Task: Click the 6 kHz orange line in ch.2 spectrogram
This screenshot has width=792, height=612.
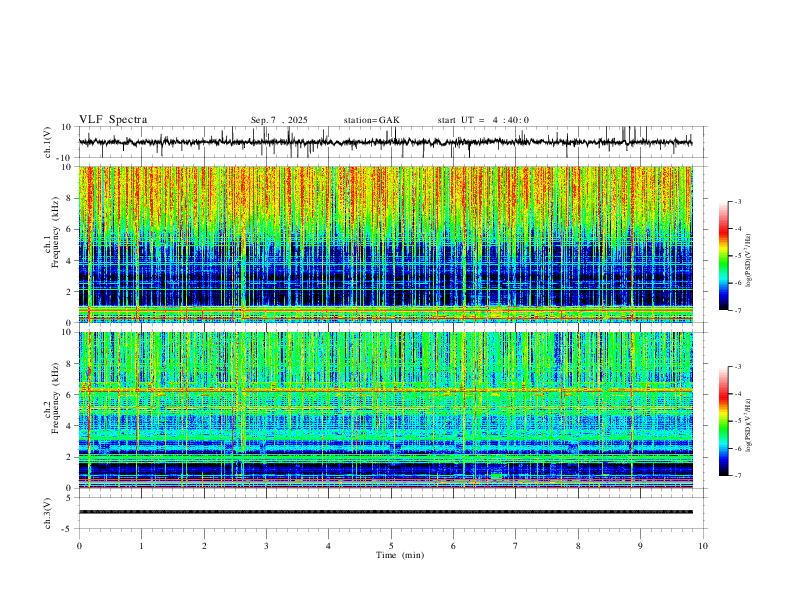Action: 385,390
